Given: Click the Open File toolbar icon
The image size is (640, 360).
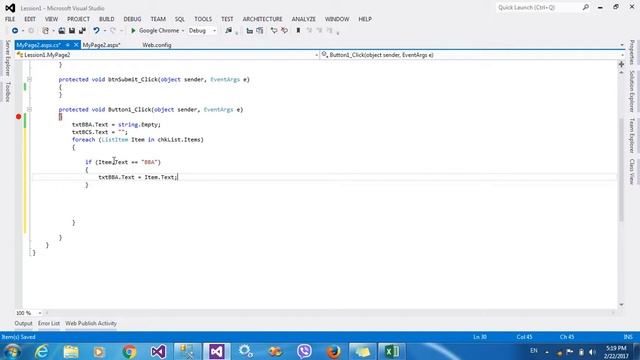Looking at the screenshot, I should point(62,31).
